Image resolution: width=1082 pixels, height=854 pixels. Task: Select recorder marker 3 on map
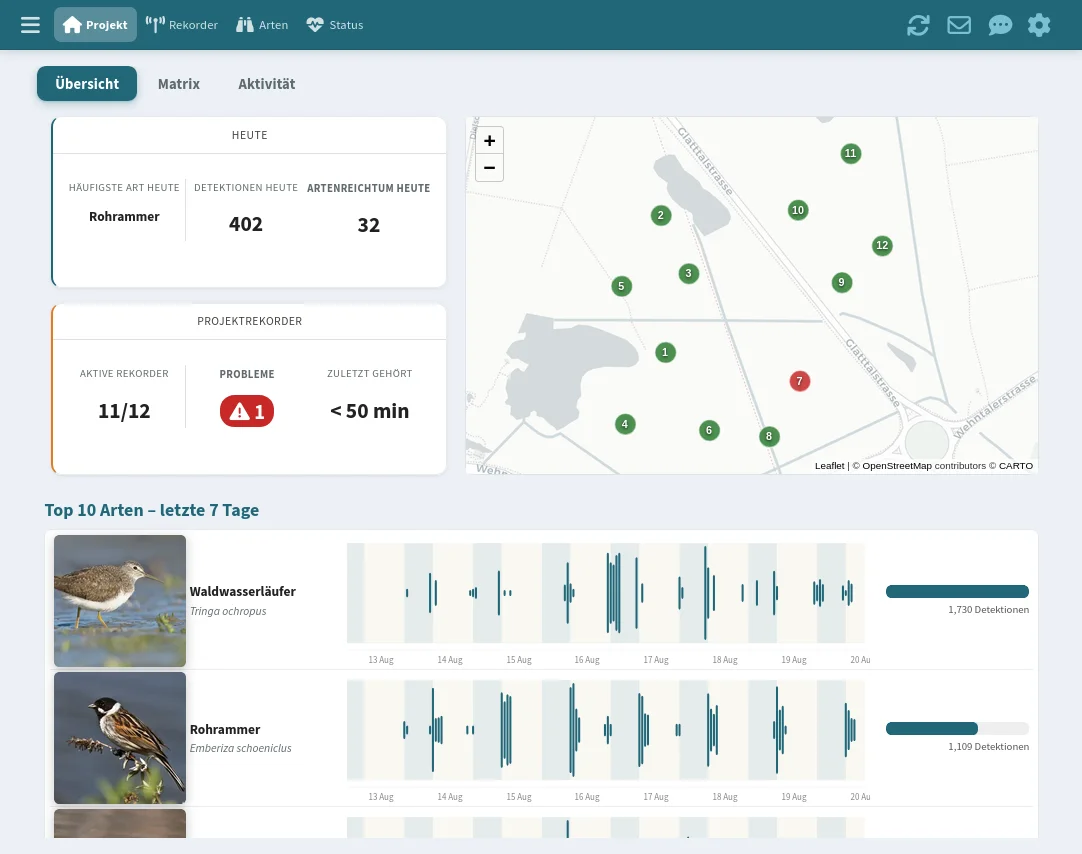(689, 273)
